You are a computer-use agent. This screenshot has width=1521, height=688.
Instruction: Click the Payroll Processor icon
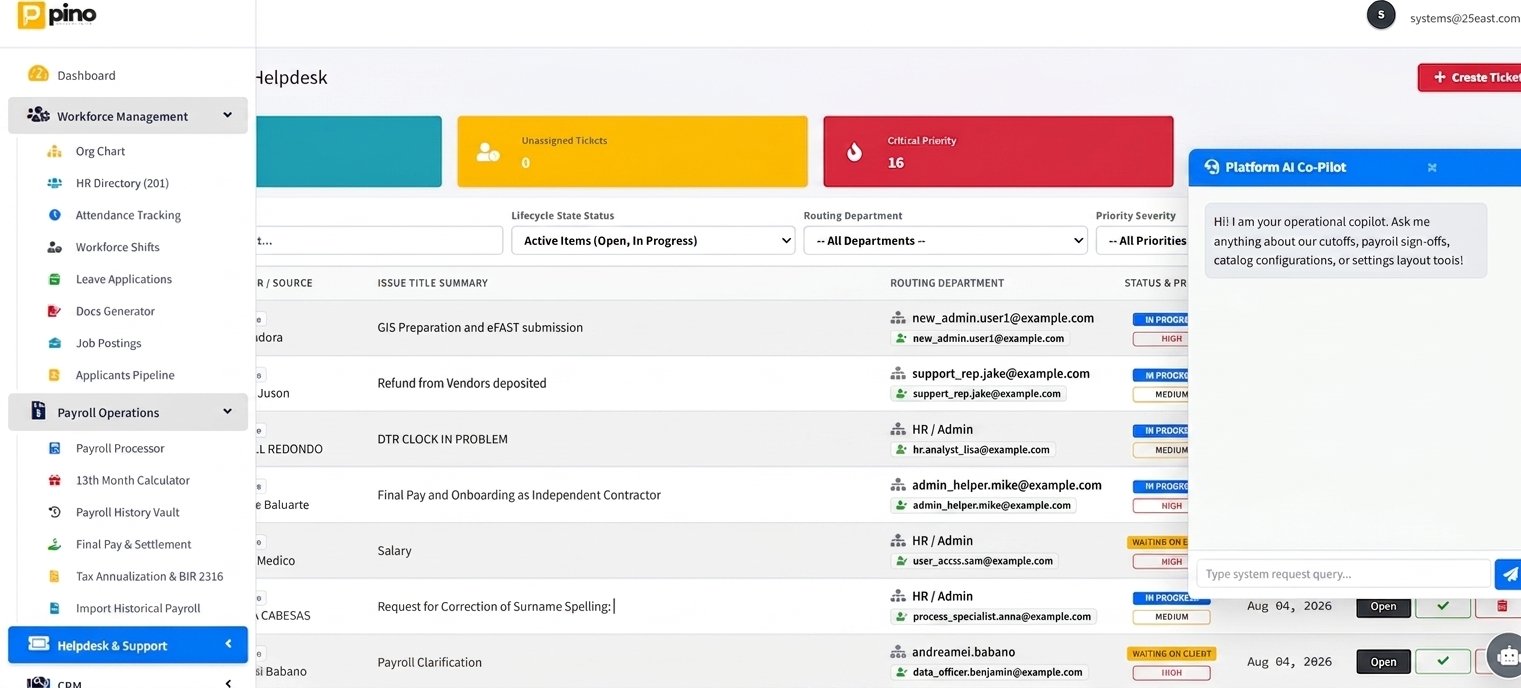pyautogui.click(x=55, y=448)
